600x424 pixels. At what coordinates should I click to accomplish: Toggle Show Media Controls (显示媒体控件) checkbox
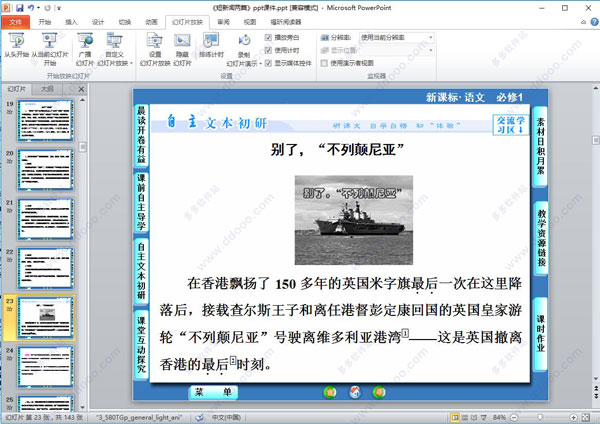point(268,63)
